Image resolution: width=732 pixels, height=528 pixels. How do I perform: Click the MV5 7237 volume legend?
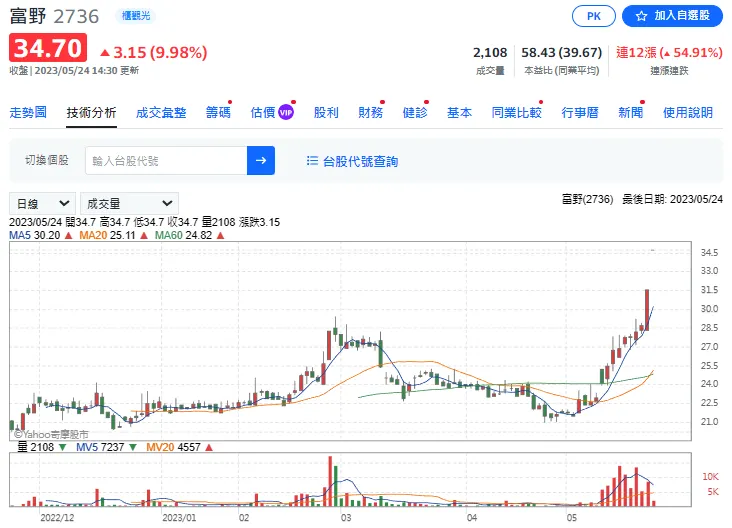point(106,447)
